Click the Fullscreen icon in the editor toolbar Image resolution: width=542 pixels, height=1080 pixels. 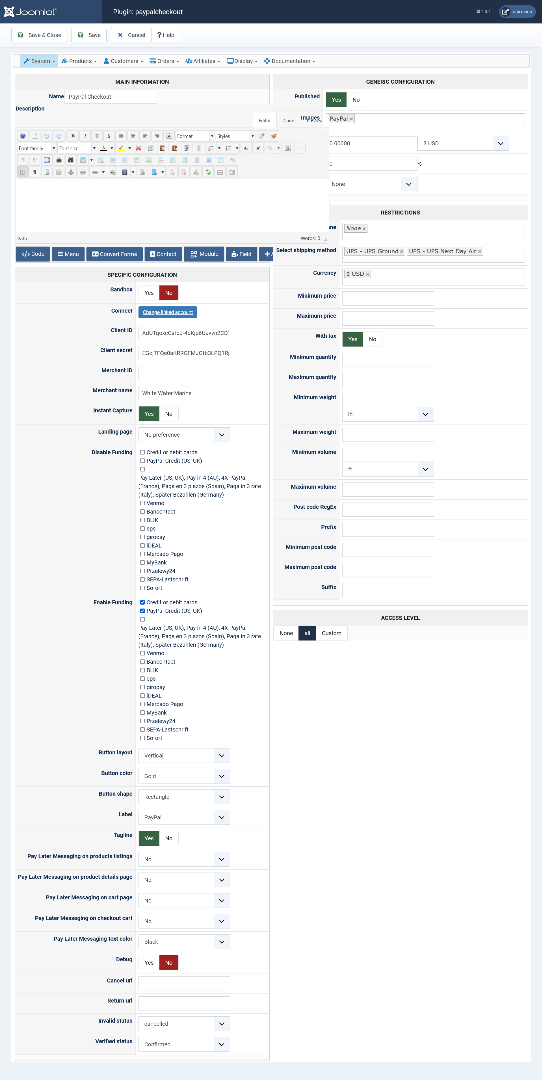click(x=47, y=159)
